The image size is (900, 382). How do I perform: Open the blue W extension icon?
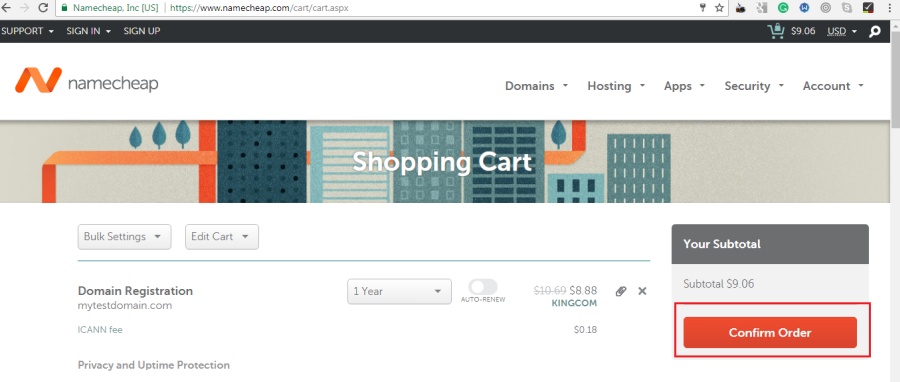coord(804,8)
